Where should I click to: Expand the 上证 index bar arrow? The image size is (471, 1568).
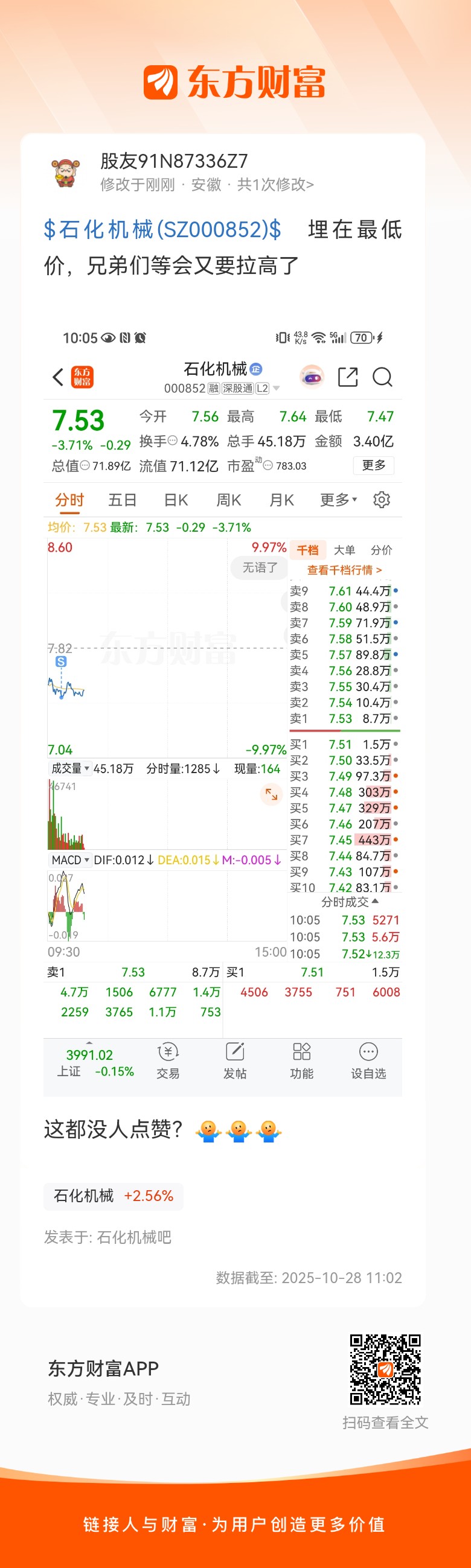coord(89,1043)
